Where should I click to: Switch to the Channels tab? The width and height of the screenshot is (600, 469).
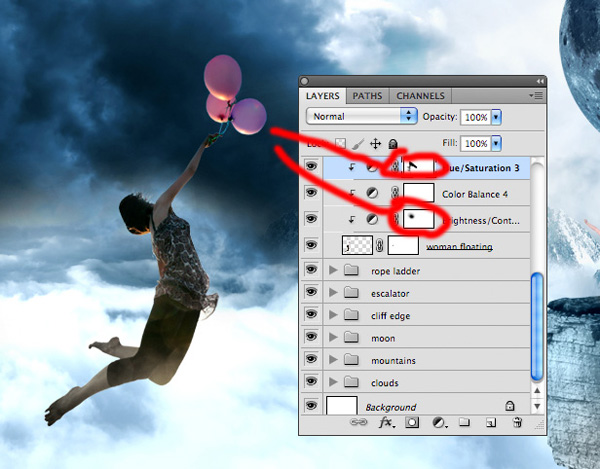click(x=421, y=96)
